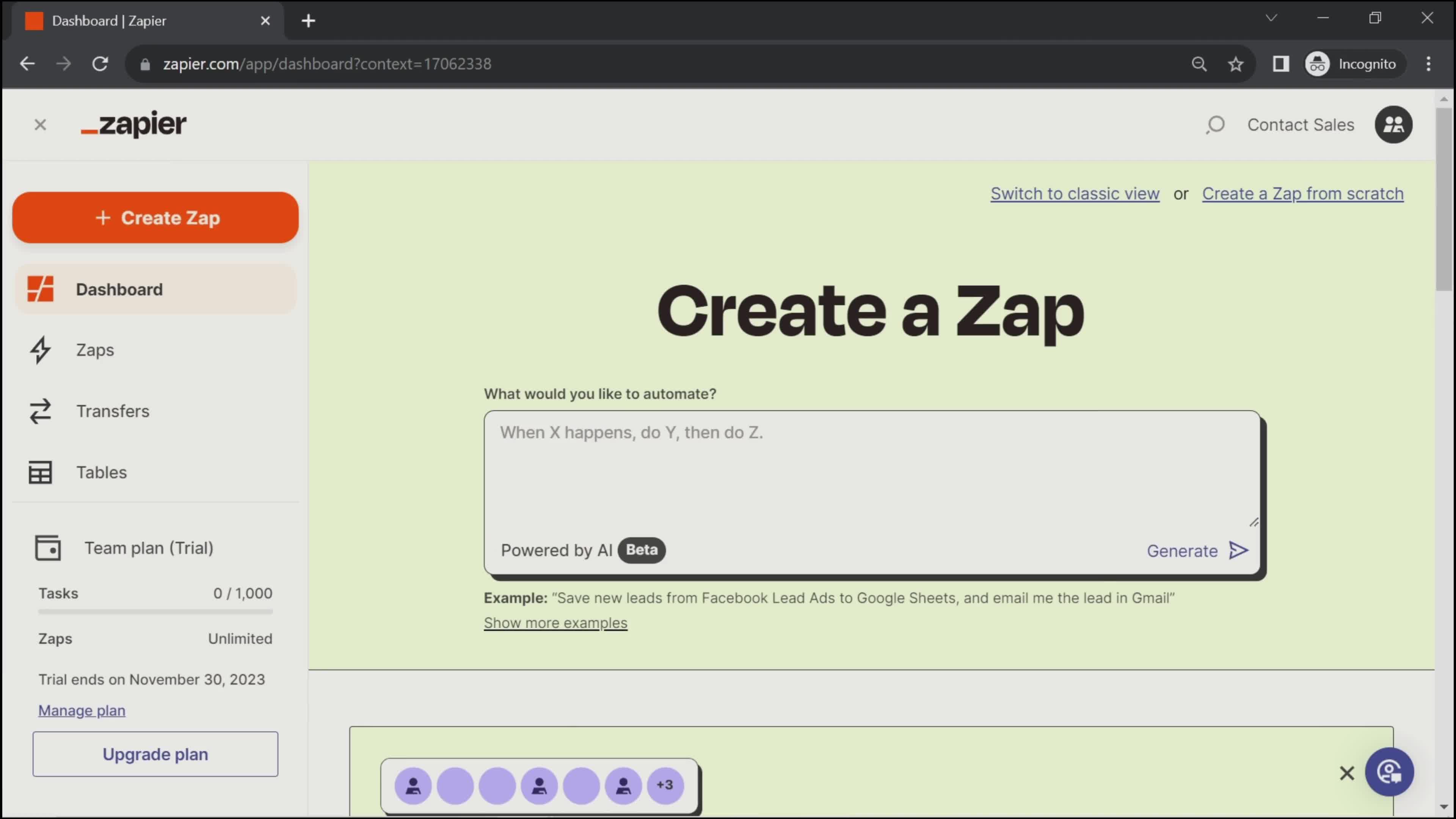Click the bookmark/star icon in address bar
Screen dimensions: 1456x819
[1236, 63]
